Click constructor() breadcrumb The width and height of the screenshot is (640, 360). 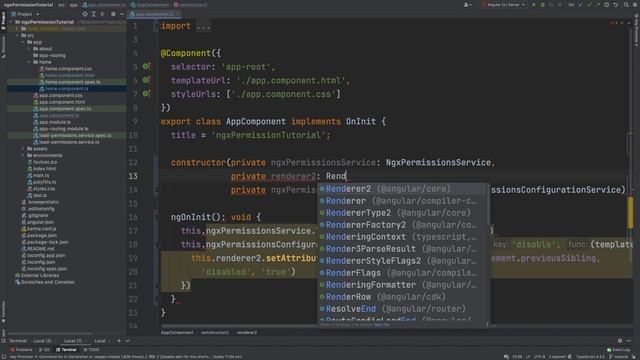coord(215,333)
